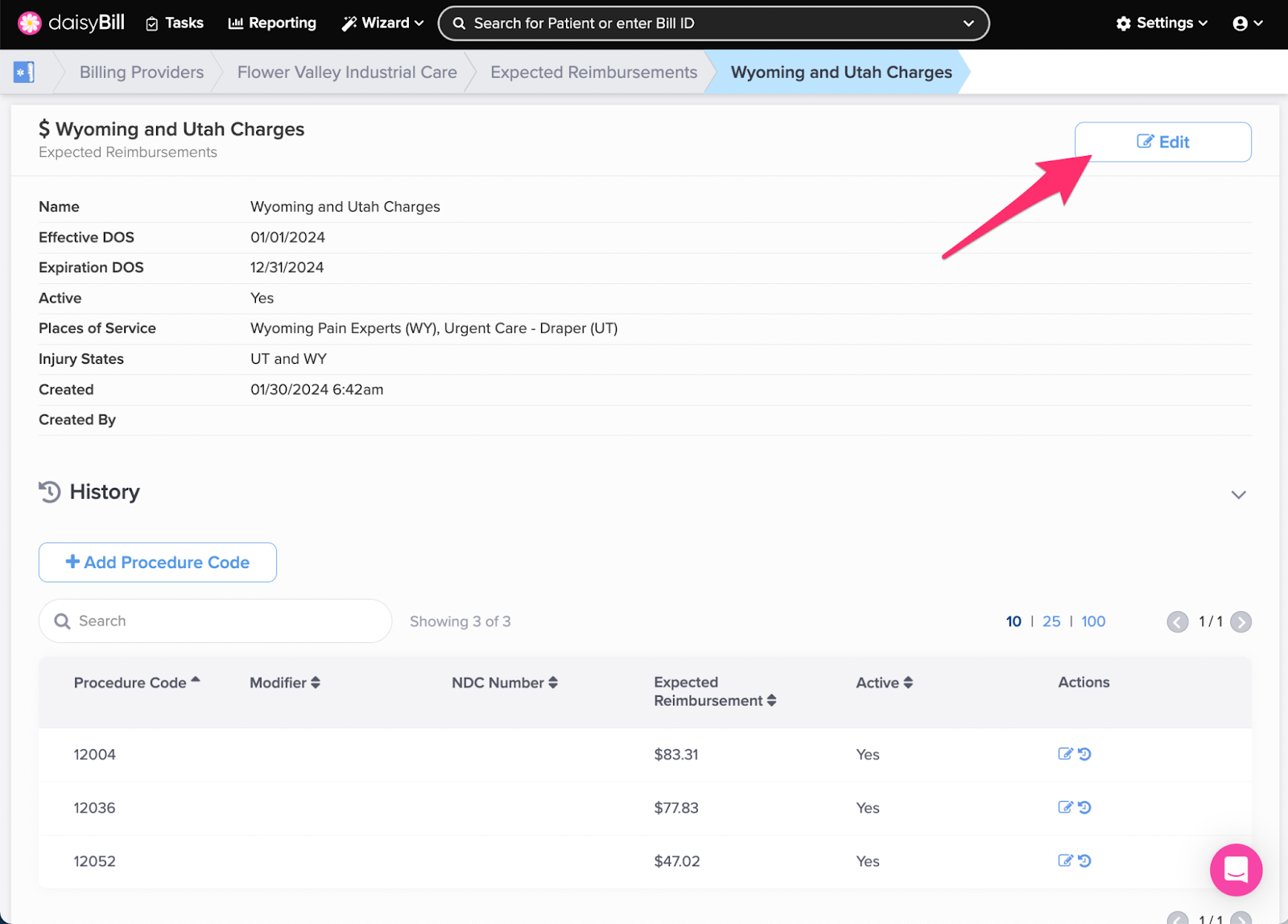Click the procedure code search field

[x=215, y=621]
